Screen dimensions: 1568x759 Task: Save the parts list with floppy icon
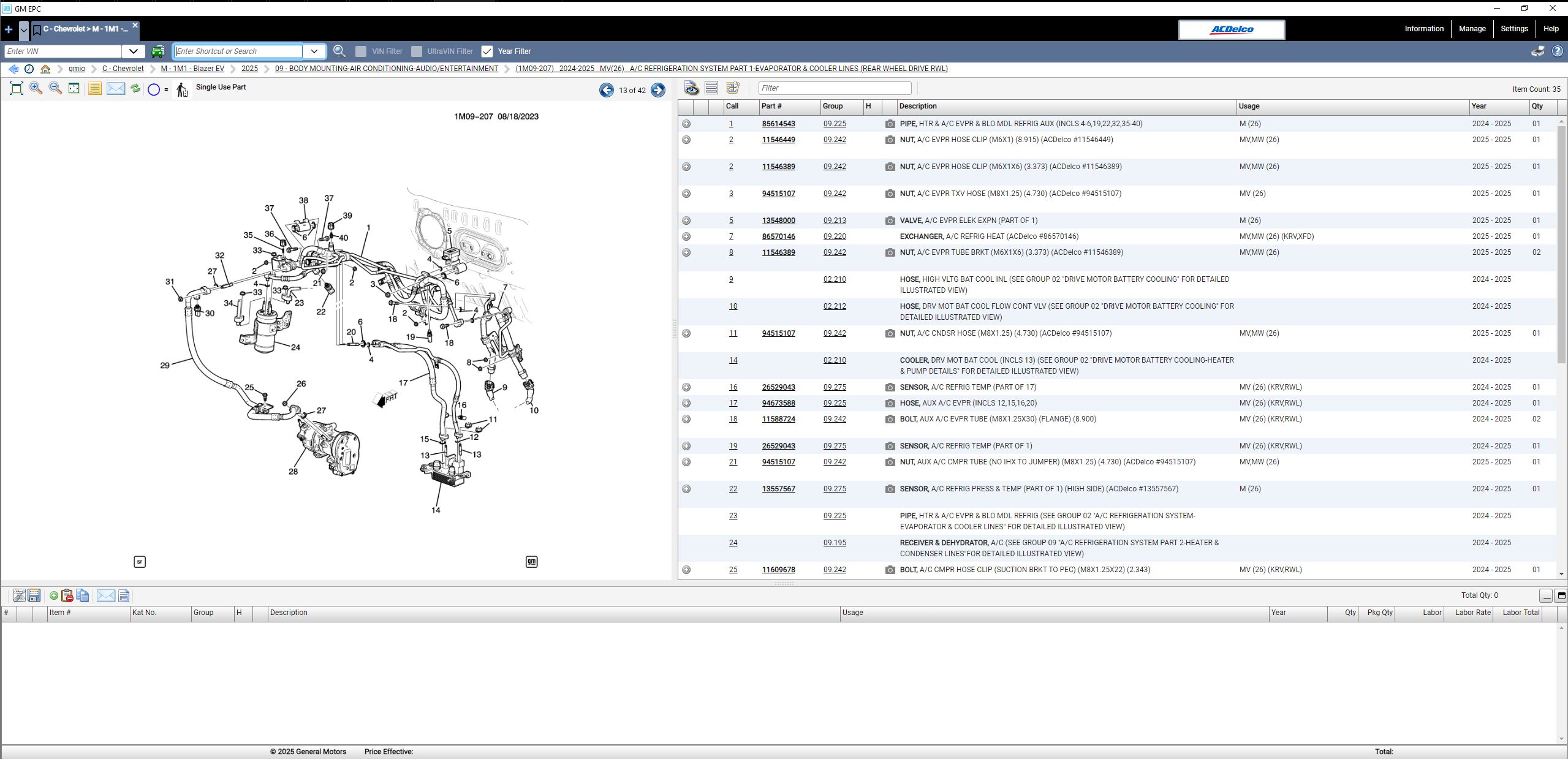[x=34, y=595]
